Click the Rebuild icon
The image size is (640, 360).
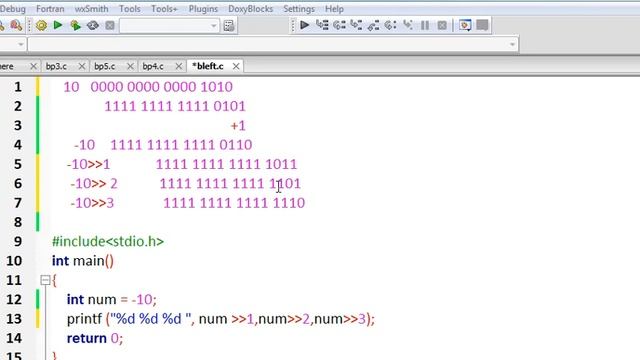[93, 26]
